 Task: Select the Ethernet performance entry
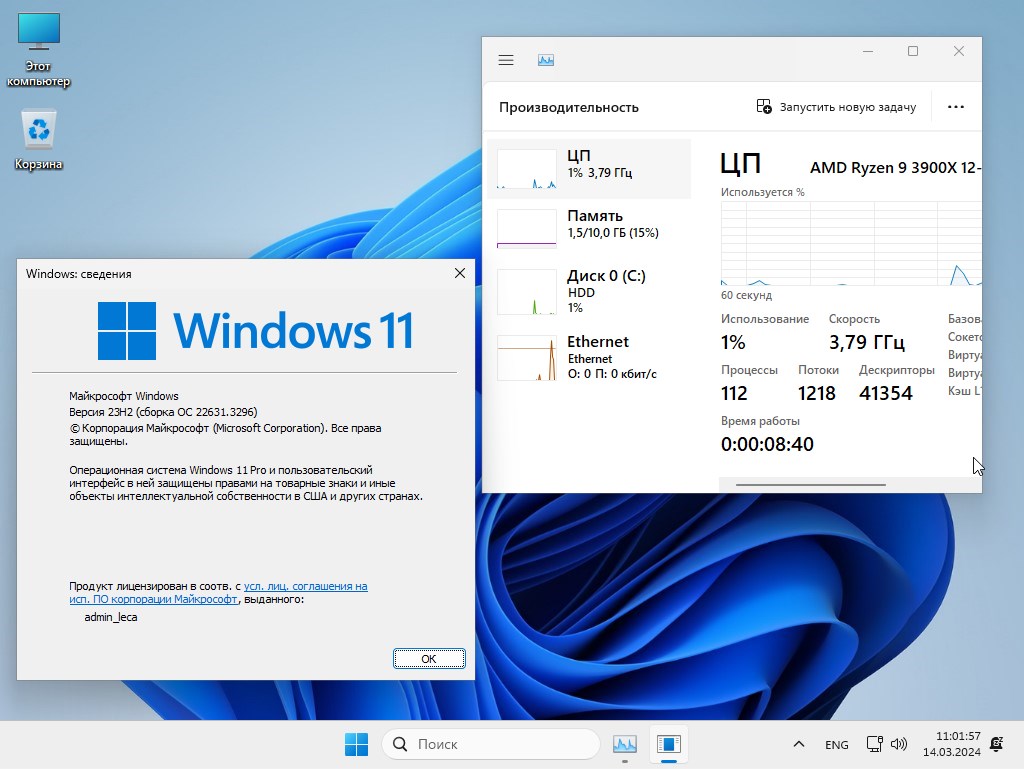coord(589,357)
